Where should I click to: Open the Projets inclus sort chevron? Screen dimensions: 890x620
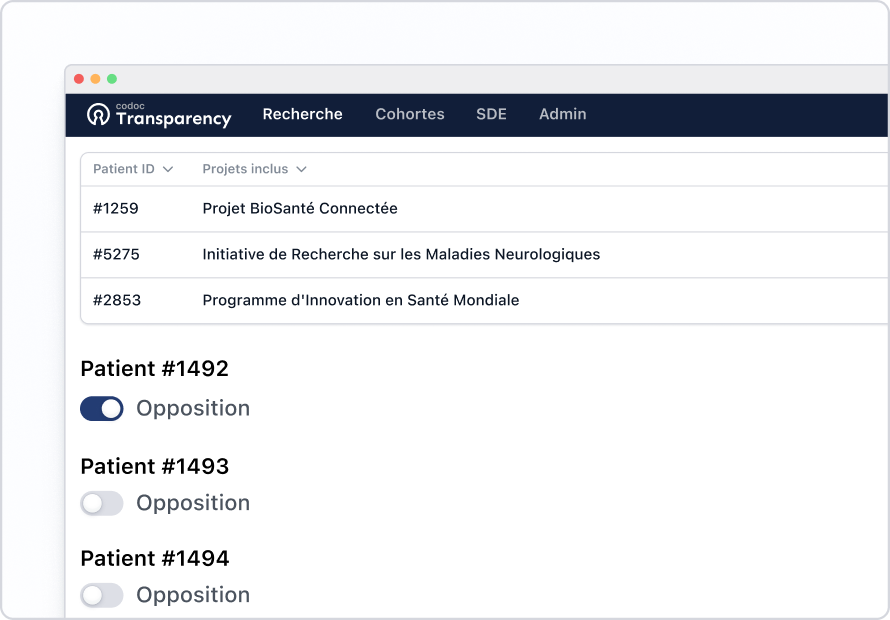pyautogui.click(x=301, y=170)
